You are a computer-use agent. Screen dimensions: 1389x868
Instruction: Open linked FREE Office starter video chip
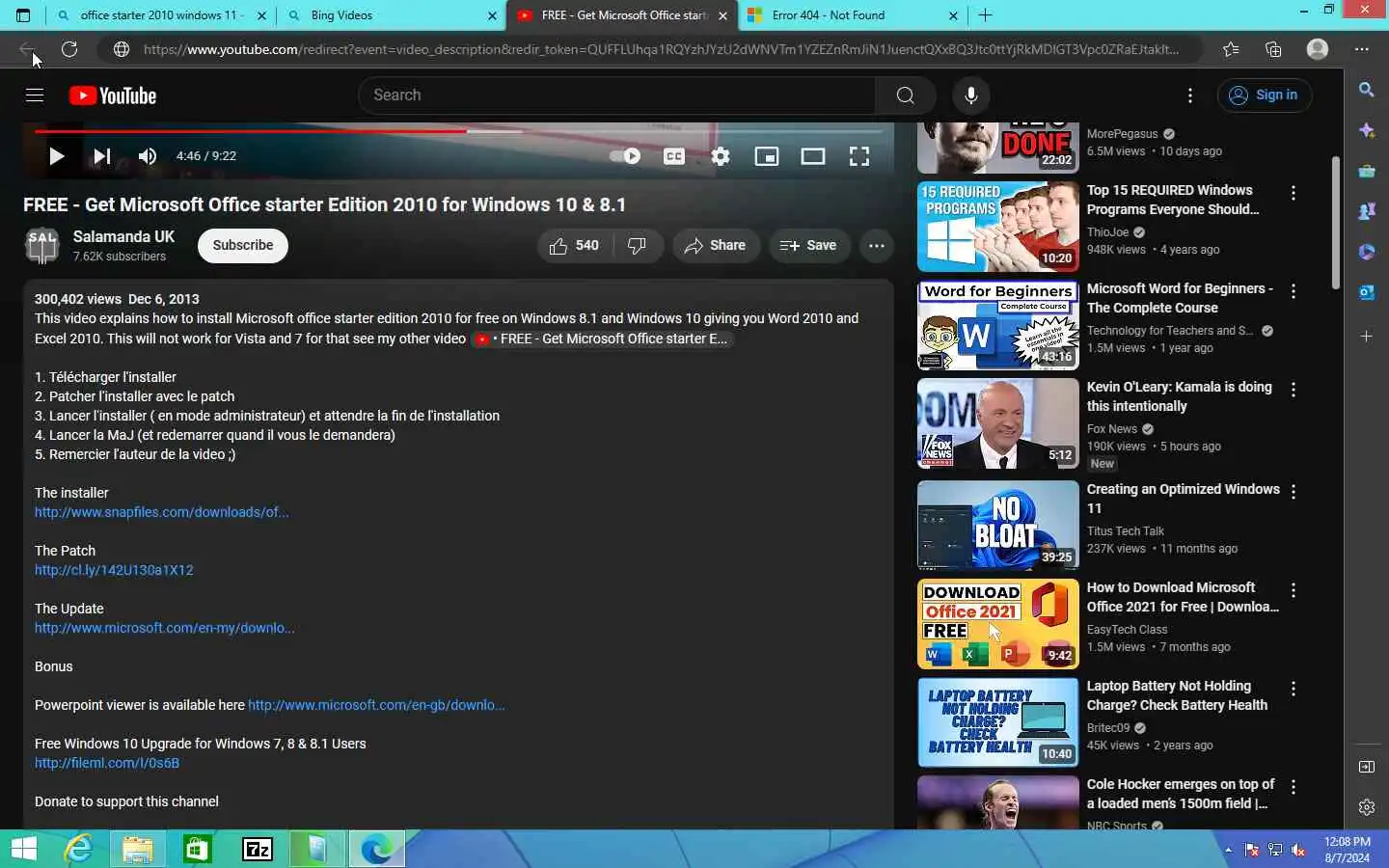coord(602,339)
